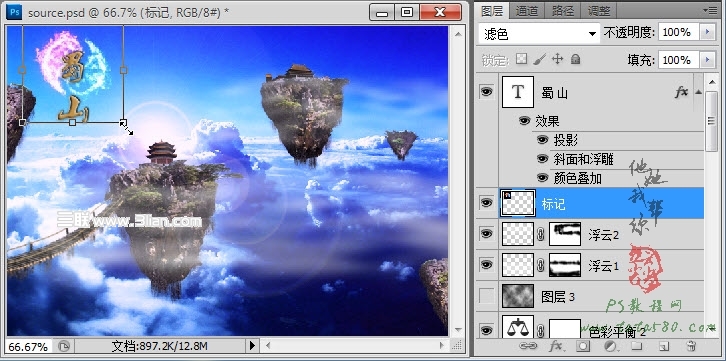Click the 颜色叠加 effect name

(578, 178)
